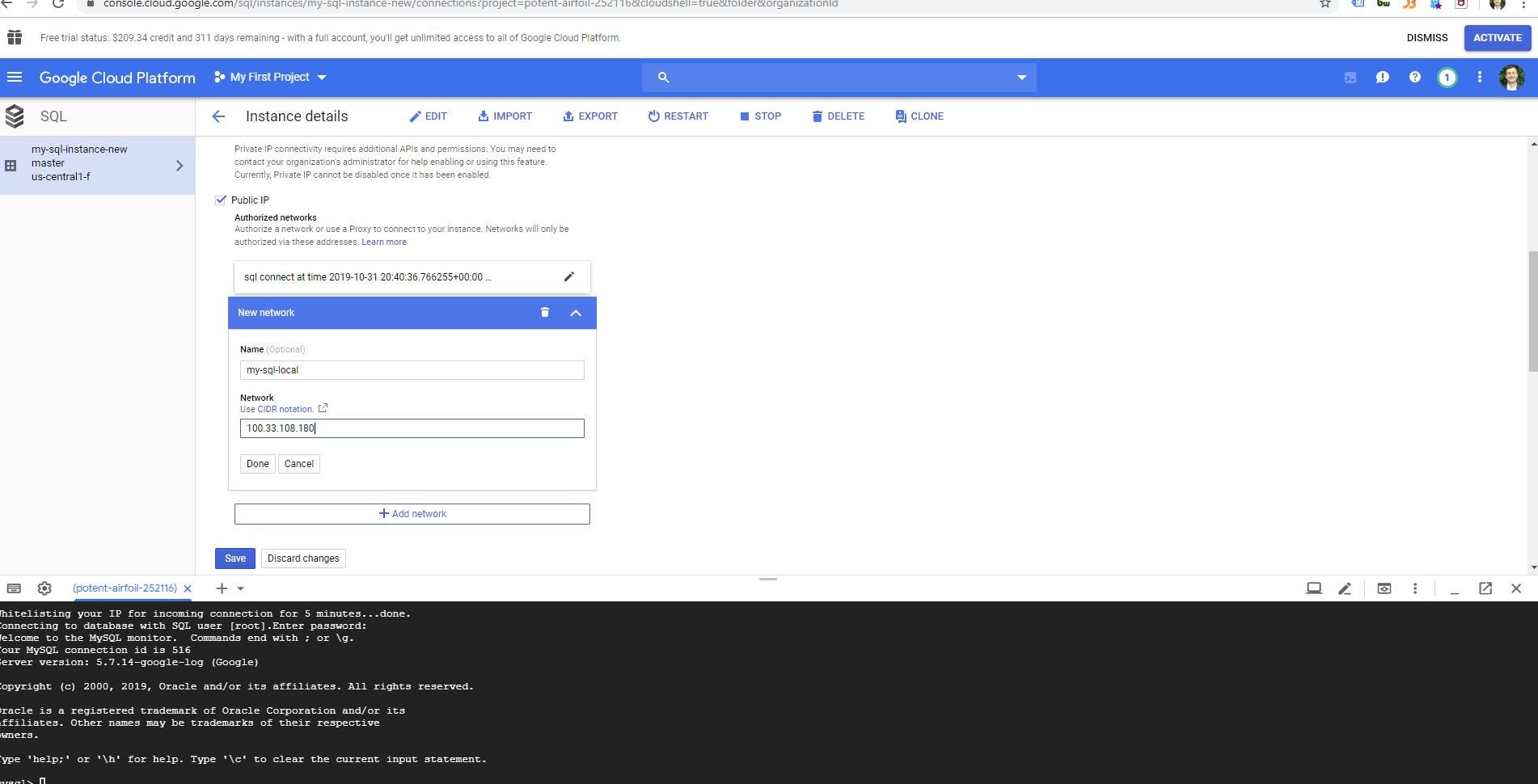The width and height of the screenshot is (1538, 784).
Task: Click the SQL product layers icon
Action: (15, 116)
